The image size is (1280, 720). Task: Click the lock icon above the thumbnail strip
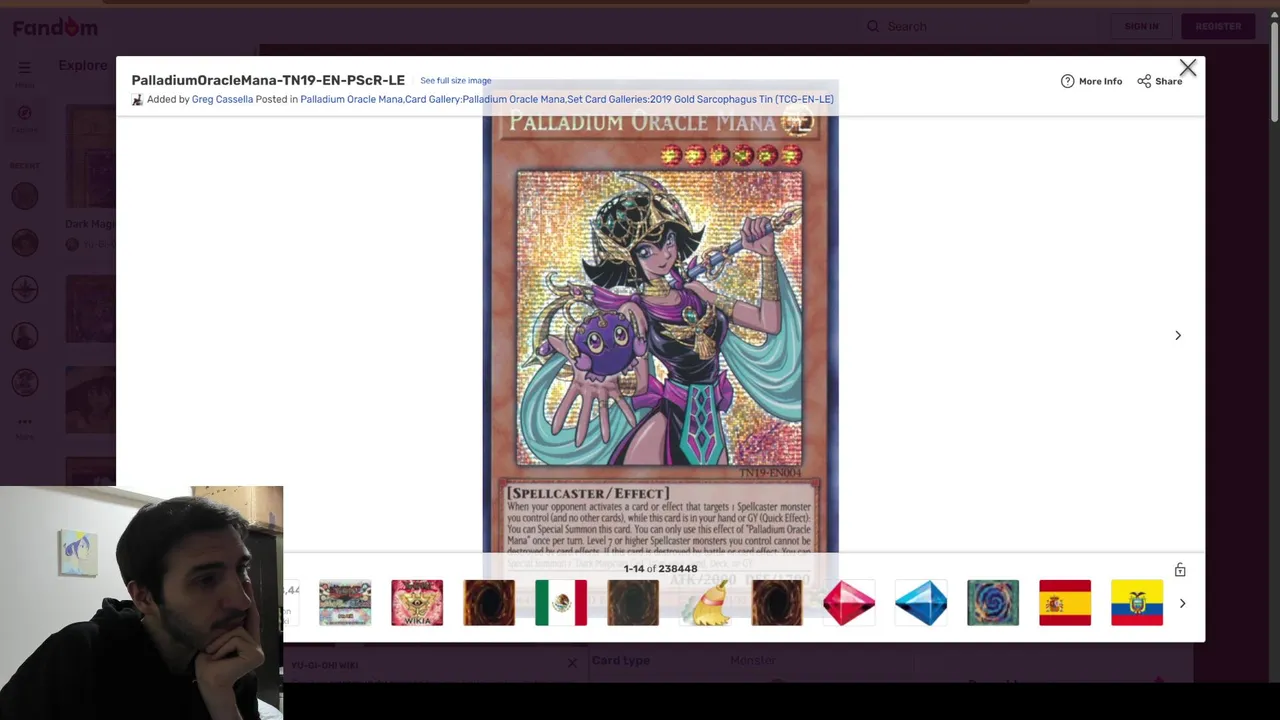tap(1180, 570)
